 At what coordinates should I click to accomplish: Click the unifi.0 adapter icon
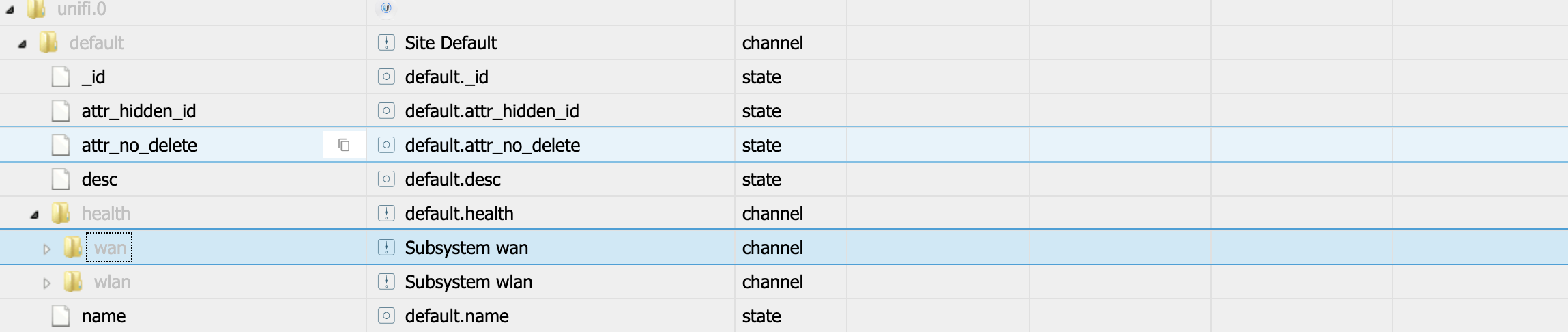point(386,8)
